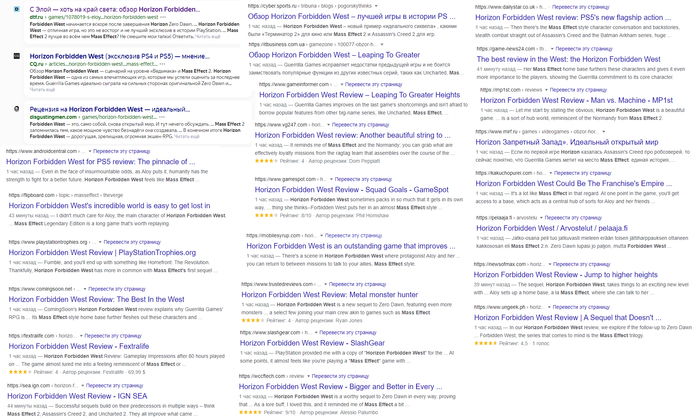Open 'The pinnacle of' androidcentral review link
The image size is (700, 420).
tap(100, 162)
